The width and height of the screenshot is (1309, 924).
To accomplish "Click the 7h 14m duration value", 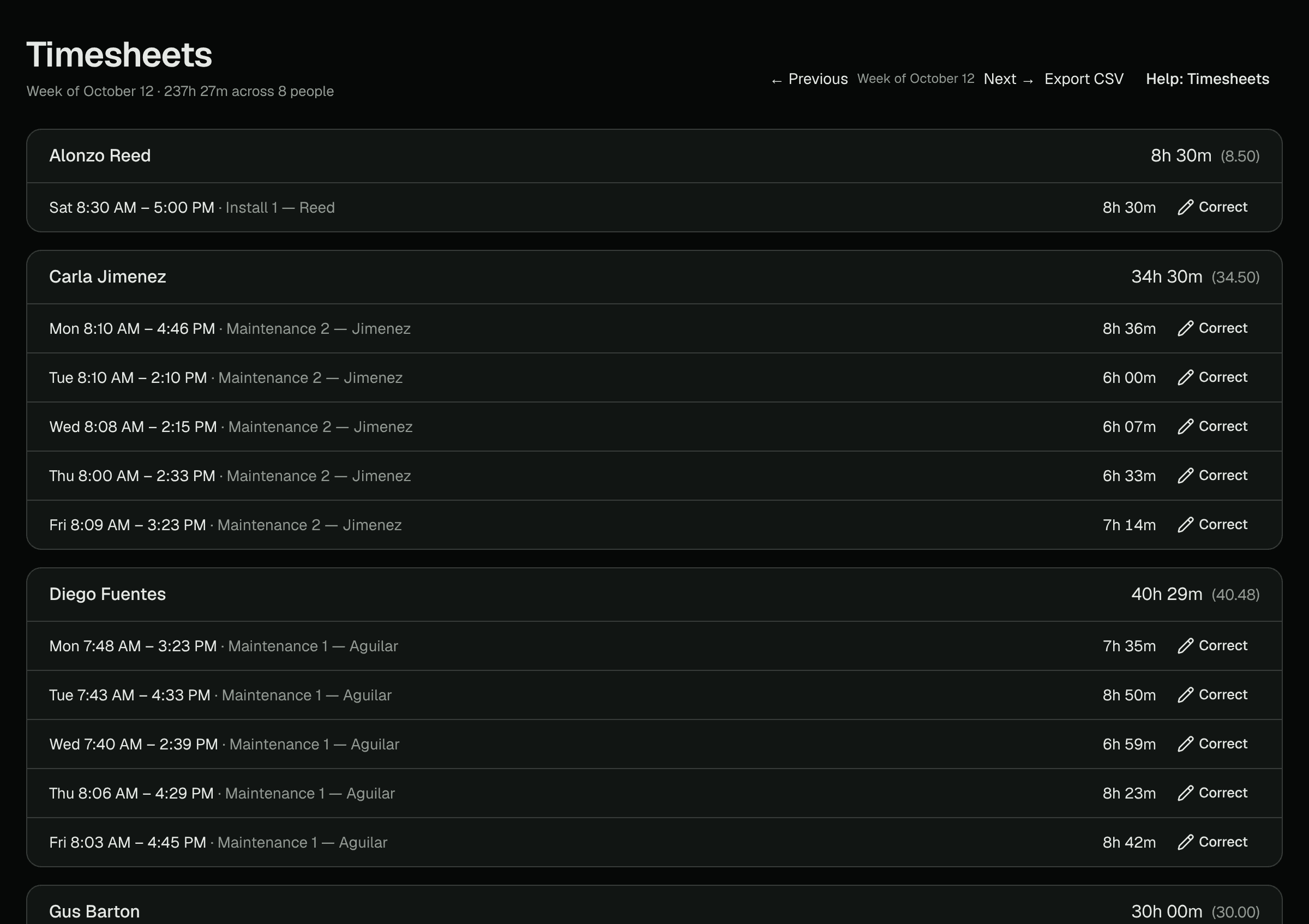I will point(1129,525).
